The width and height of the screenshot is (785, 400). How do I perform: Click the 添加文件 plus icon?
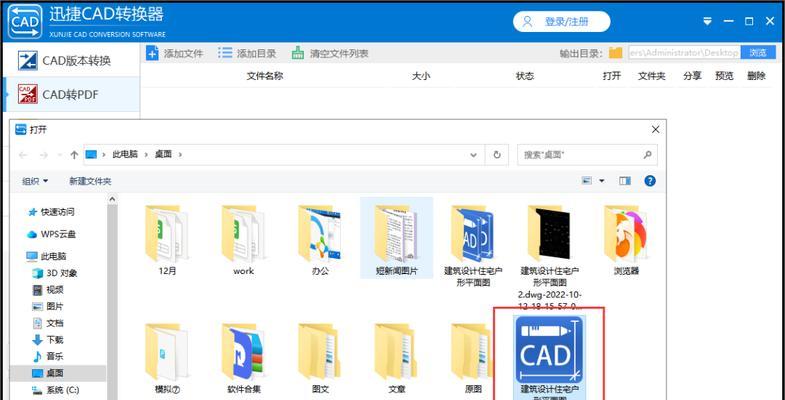pyautogui.click(x=152, y=53)
